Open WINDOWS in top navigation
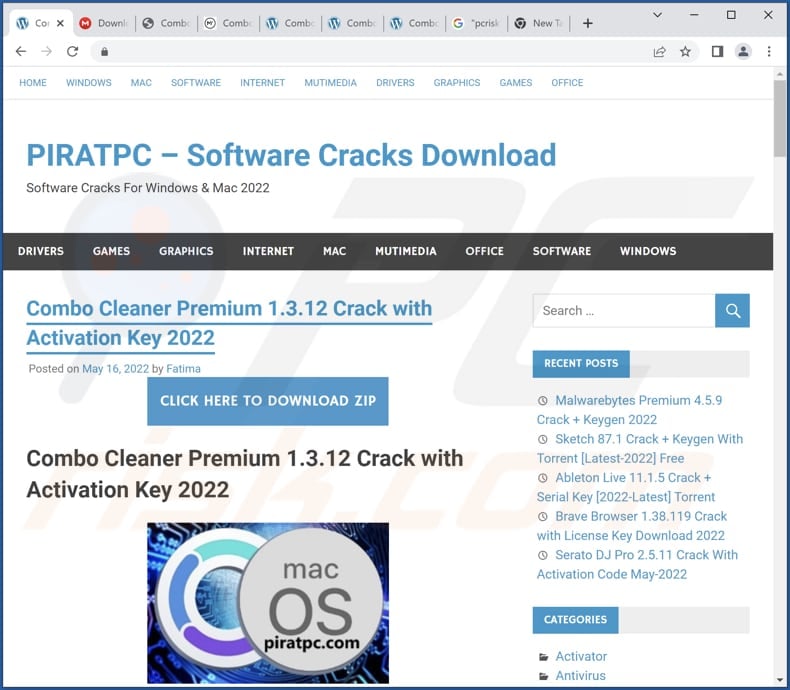790x690 pixels. click(x=89, y=83)
